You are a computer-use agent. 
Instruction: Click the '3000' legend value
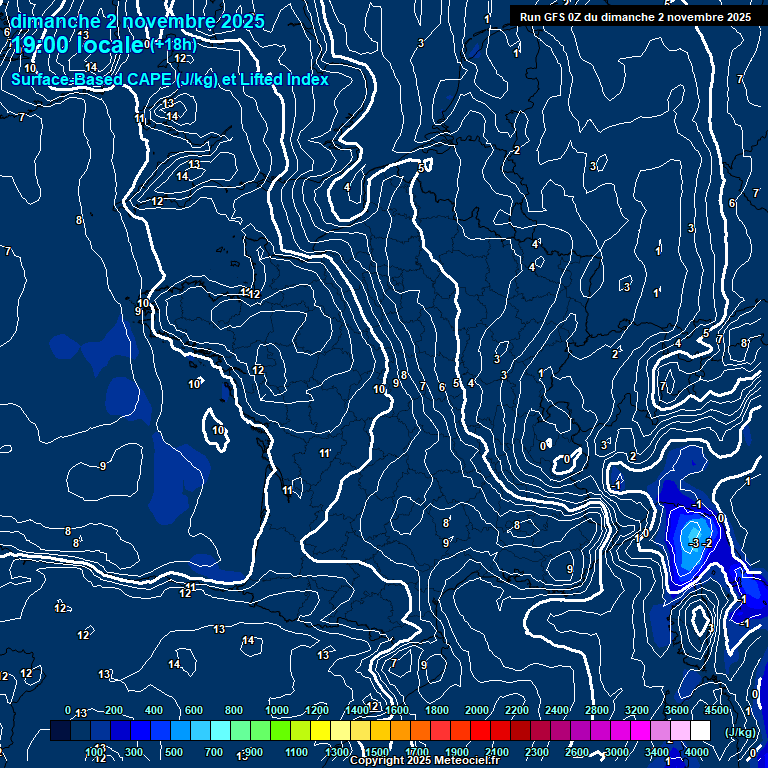617,752
